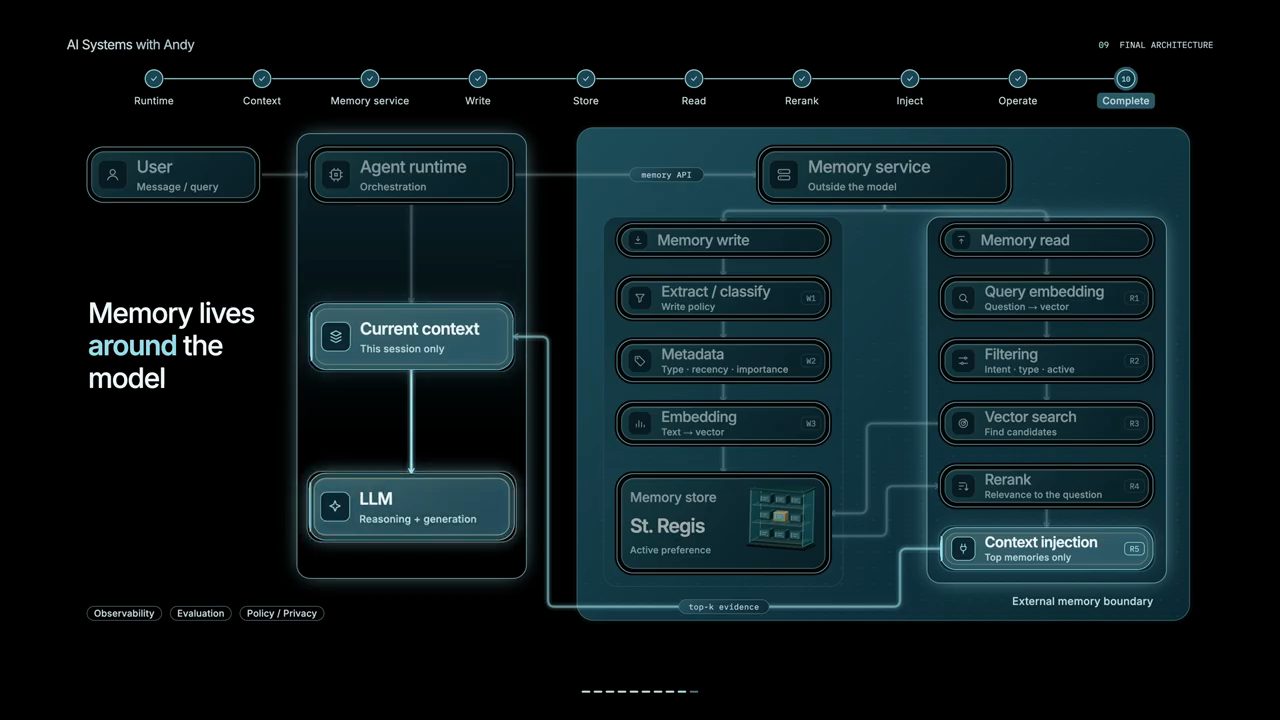Click the User person icon
This screenshot has height=720, width=1280.
tap(112, 175)
